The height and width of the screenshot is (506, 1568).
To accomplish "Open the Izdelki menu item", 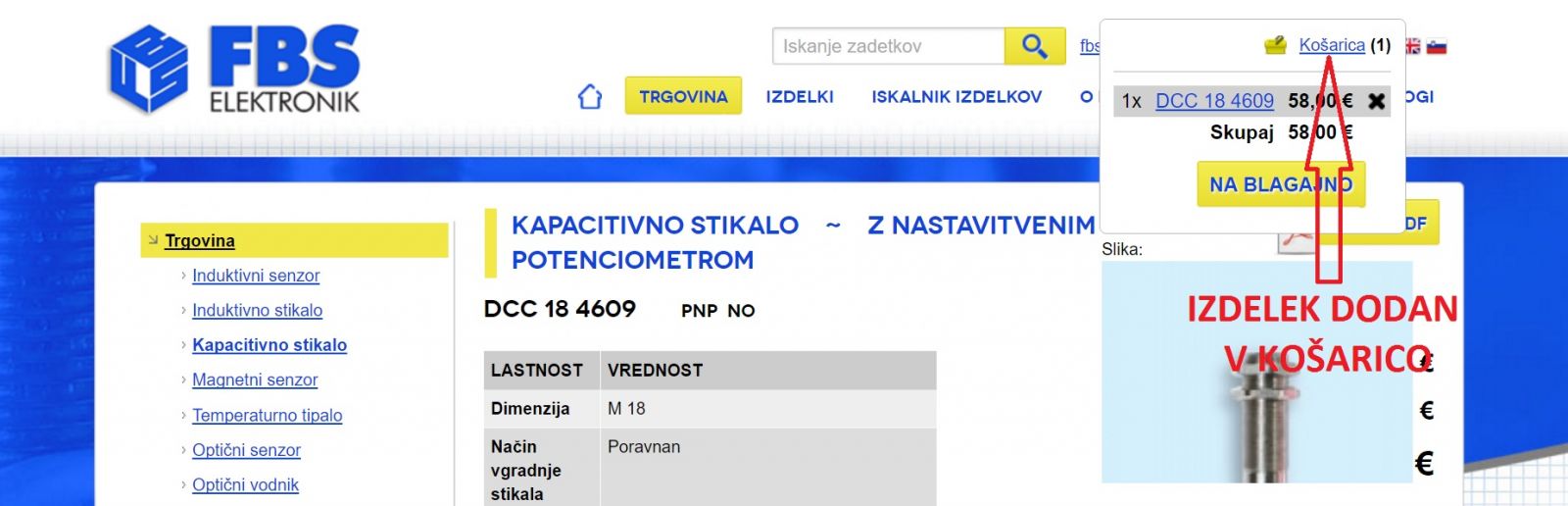I will point(800,96).
